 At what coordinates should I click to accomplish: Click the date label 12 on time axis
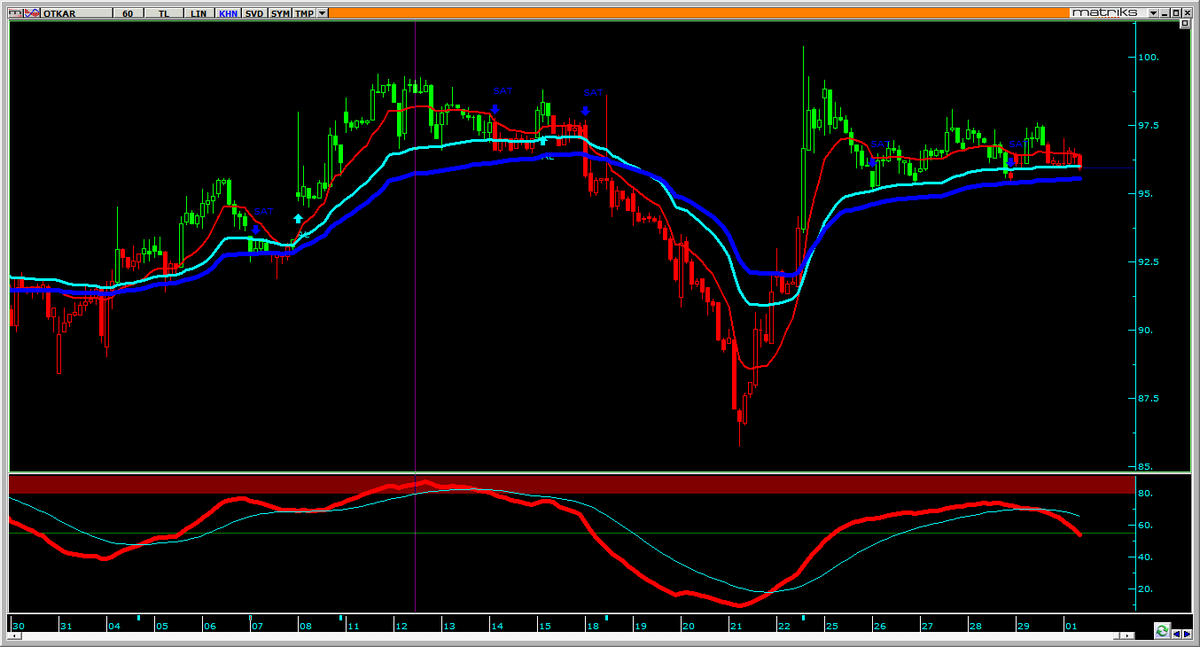tap(402, 627)
